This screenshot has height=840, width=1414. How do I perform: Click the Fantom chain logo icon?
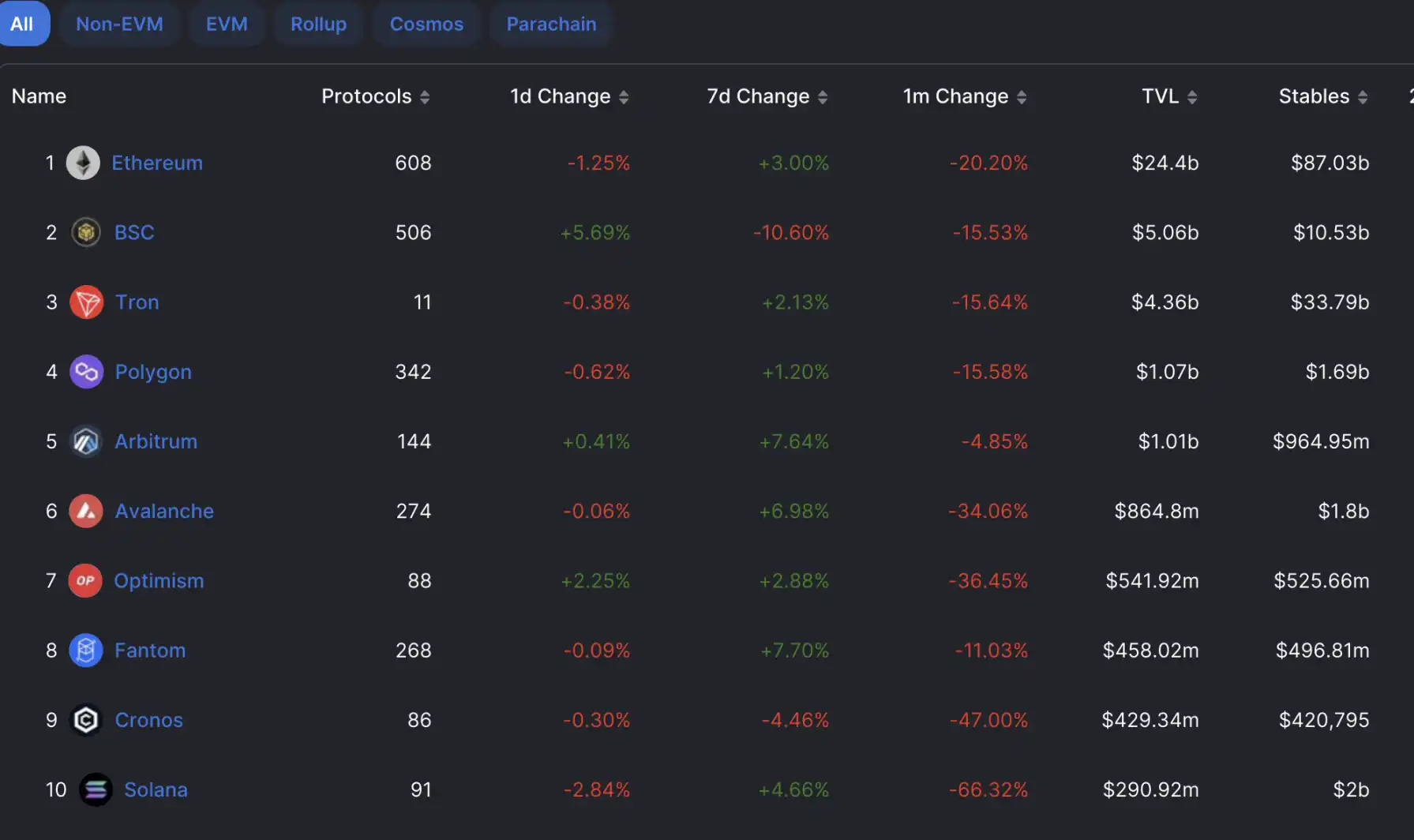click(86, 651)
